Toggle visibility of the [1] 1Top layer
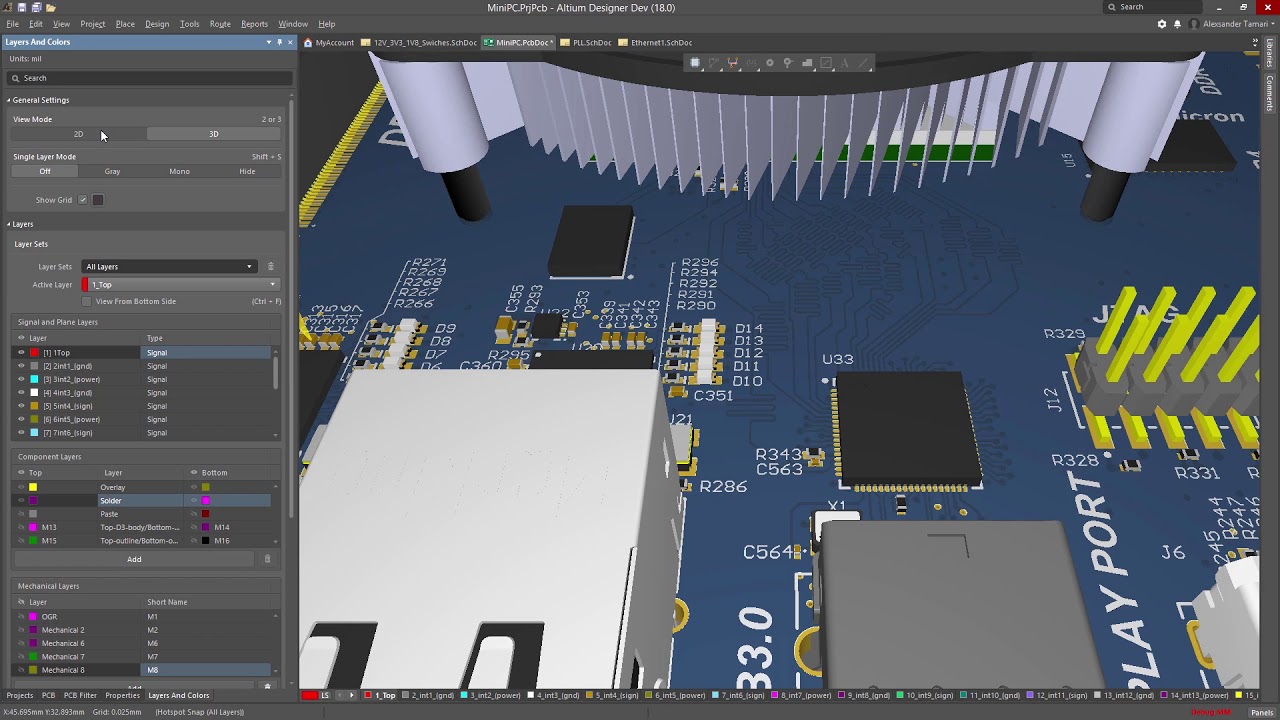The width and height of the screenshot is (1280, 720). coord(21,353)
